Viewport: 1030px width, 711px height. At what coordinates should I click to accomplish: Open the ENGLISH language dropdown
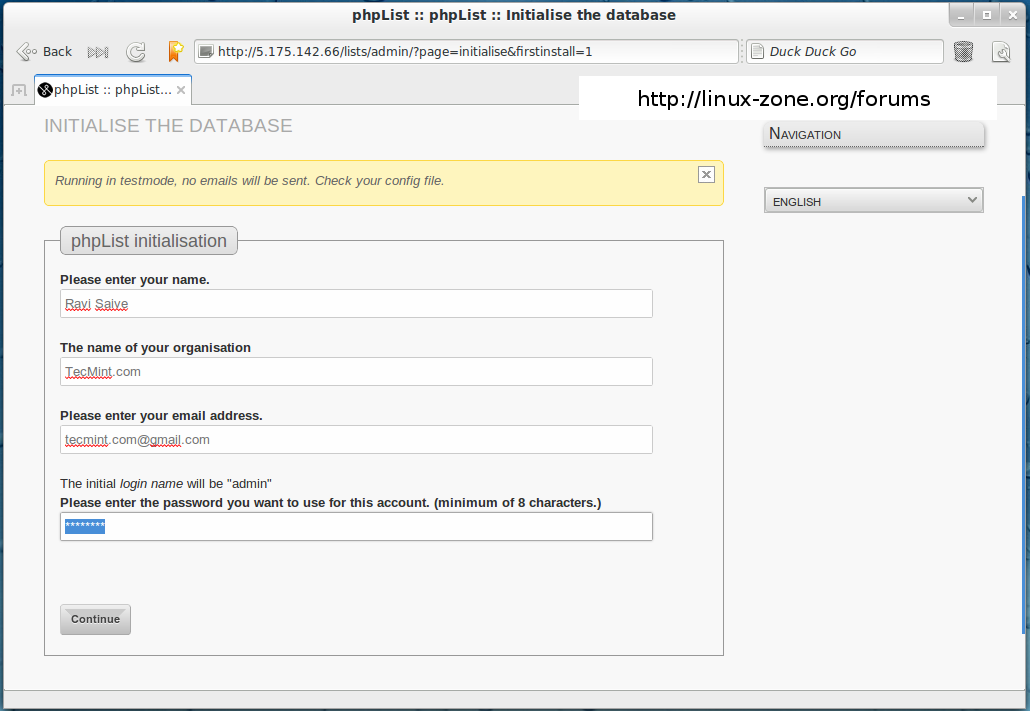pos(873,201)
